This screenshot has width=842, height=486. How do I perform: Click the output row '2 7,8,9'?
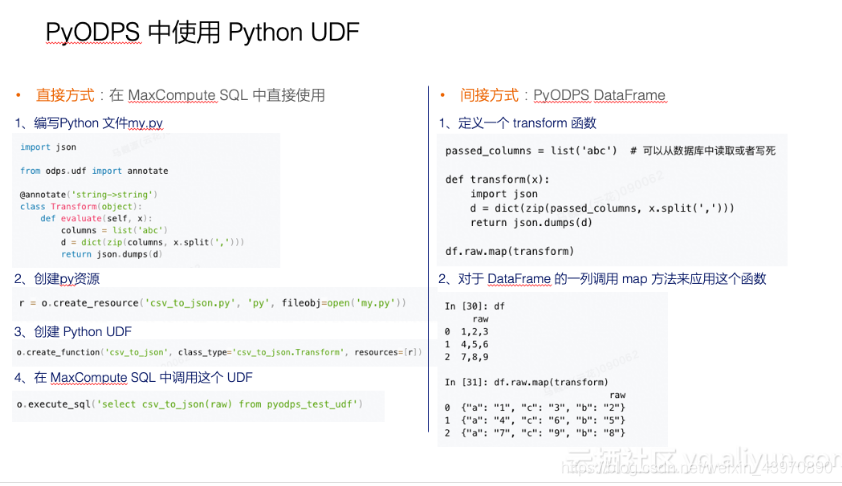click(467, 357)
